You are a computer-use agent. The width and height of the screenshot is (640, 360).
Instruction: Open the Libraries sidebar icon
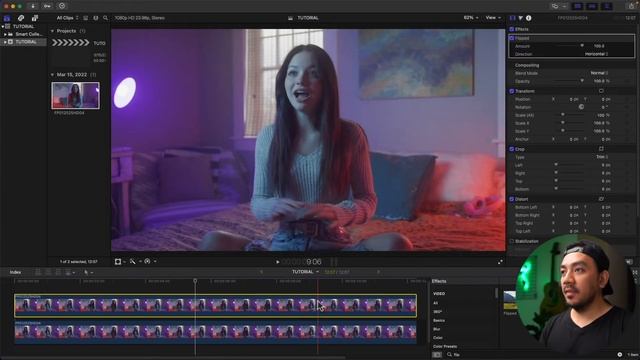(x=7, y=18)
